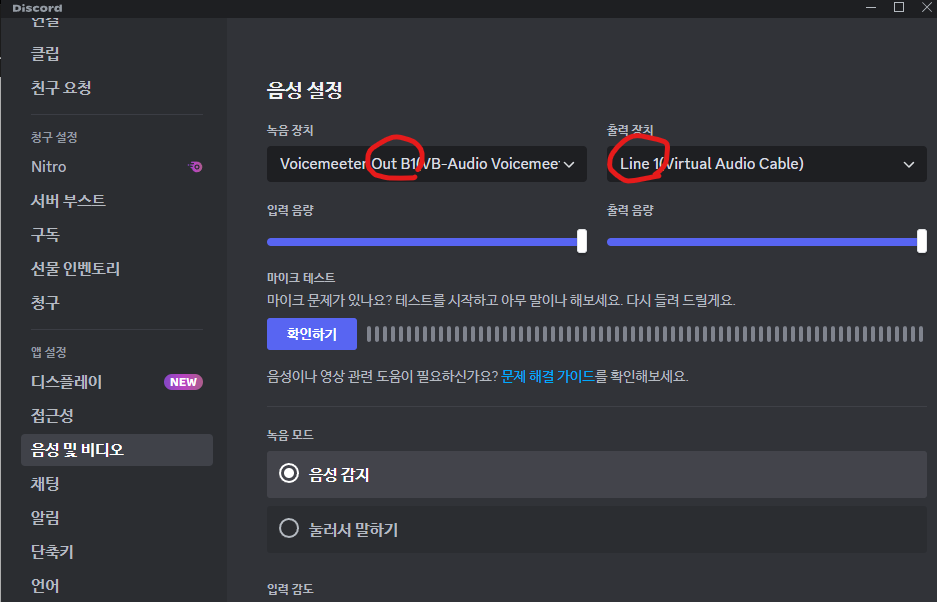Click the NEW badge beside 디스플레이
The image size is (937, 602).
coord(183,382)
